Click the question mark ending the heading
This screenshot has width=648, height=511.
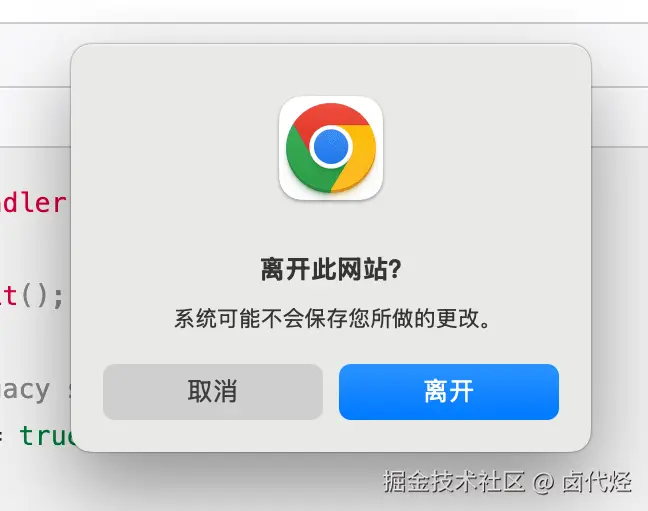pos(395,269)
